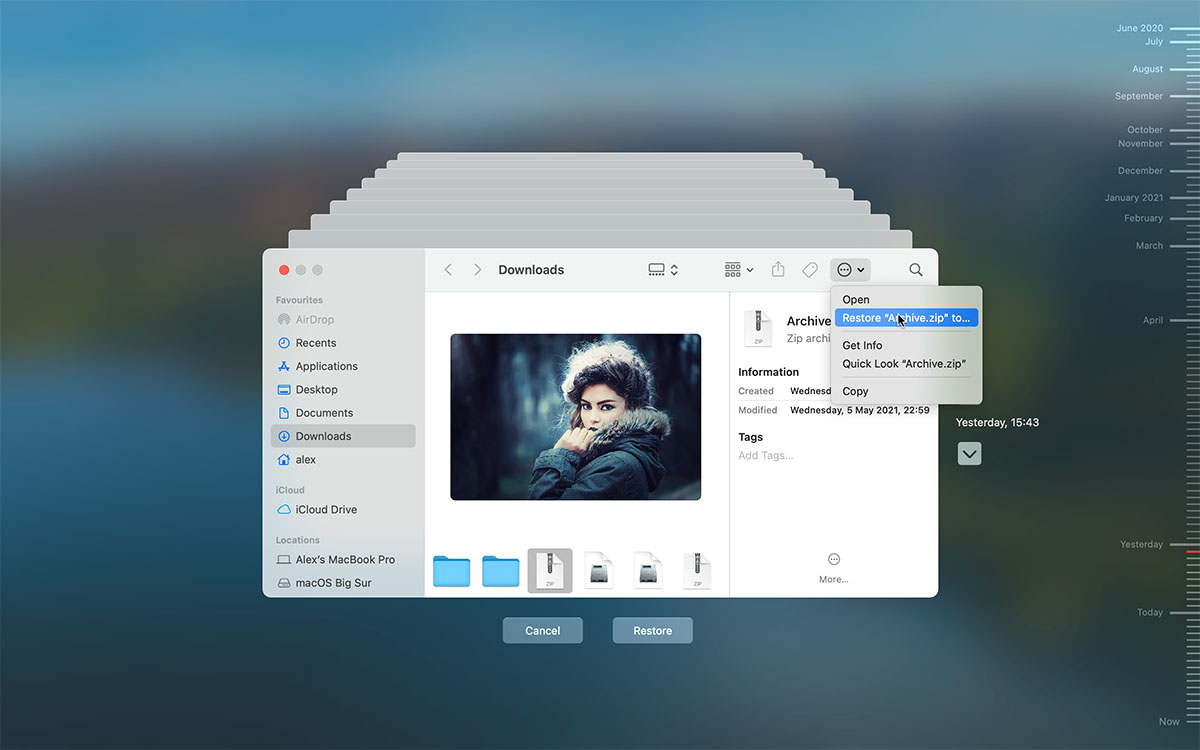Click the down arrow under Yesterday, 15:43
Screen dimensions: 1200x750
click(x=969, y=454)
